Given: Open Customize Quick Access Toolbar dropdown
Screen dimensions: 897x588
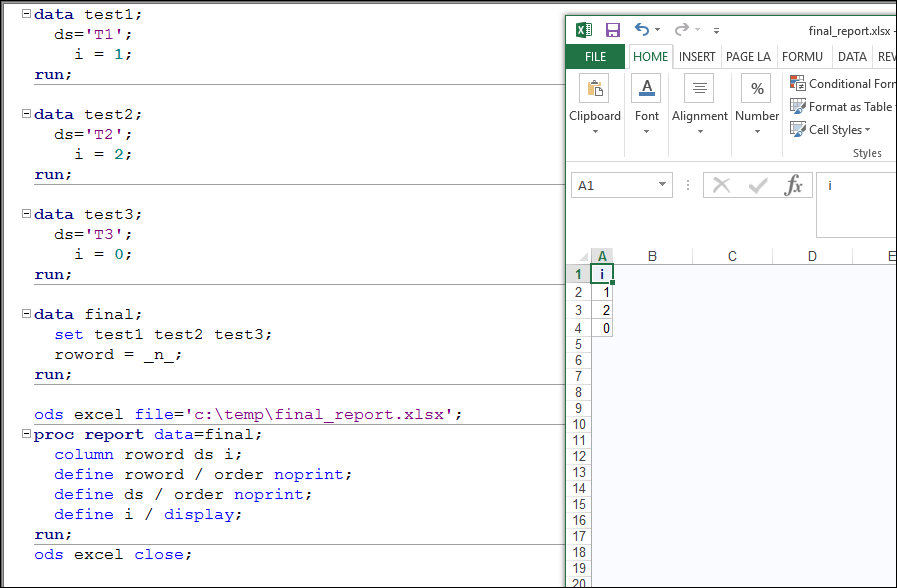Looking at the screenshot, I should [716, 31].
